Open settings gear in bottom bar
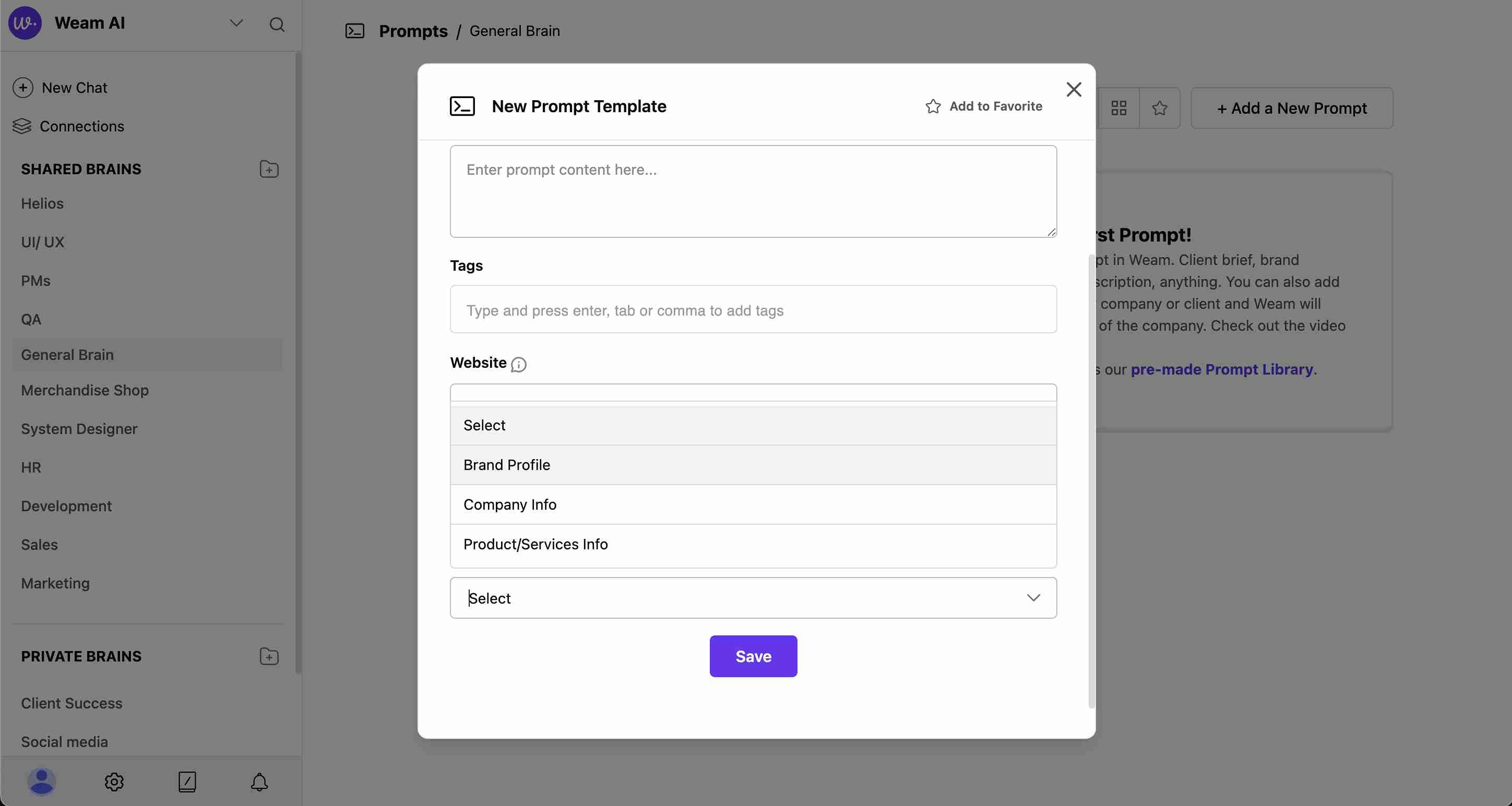1512x806 pixels. pos(114,781)
